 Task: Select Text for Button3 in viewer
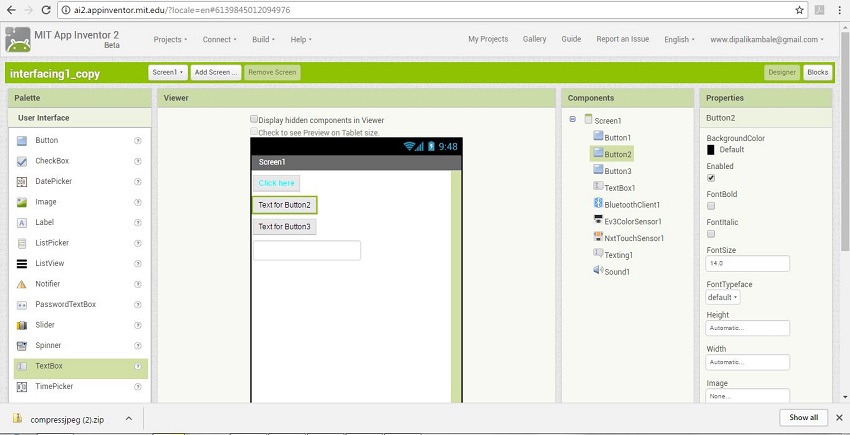285,227
